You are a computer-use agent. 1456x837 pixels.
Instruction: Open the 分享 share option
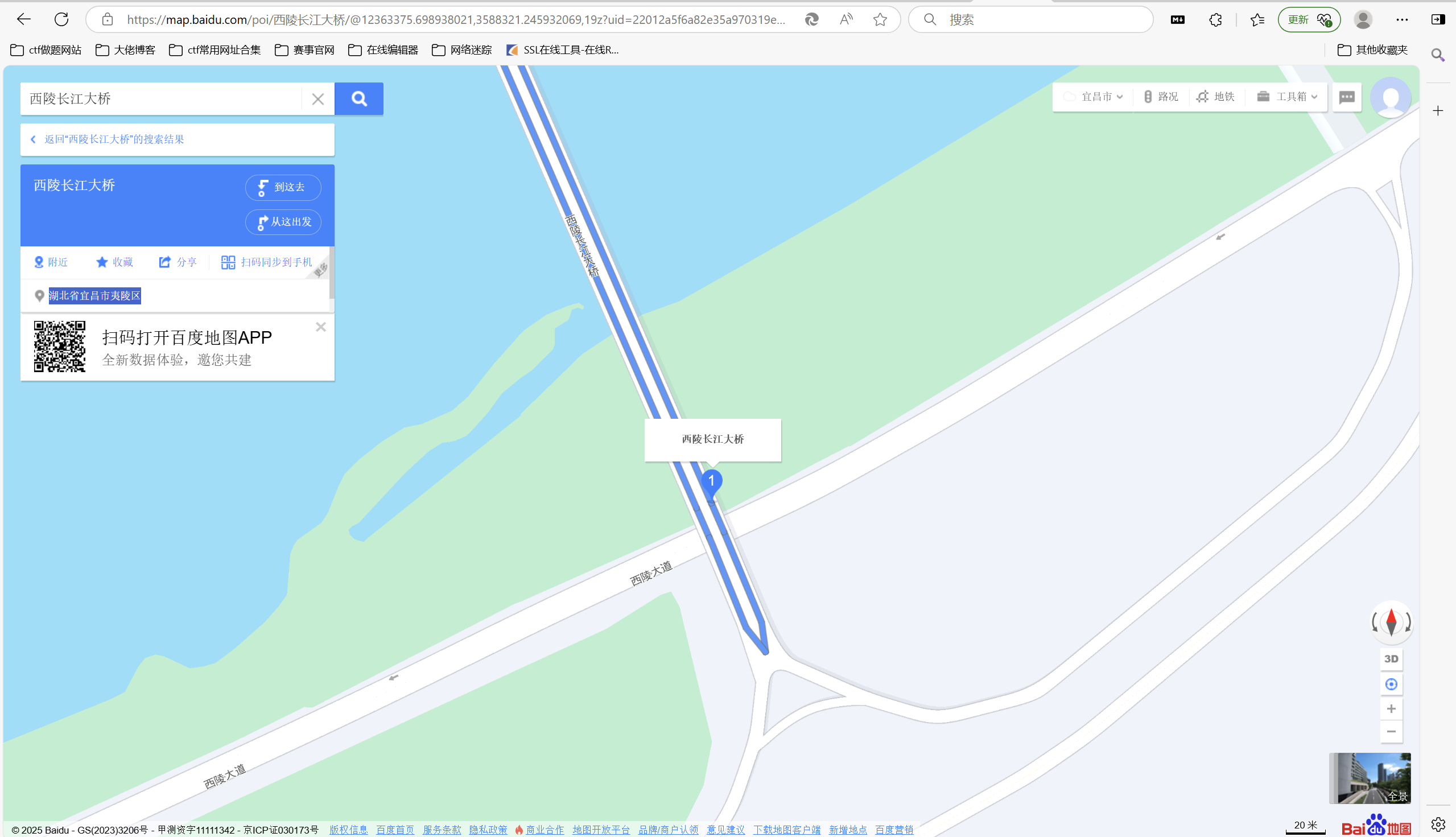(178, 262)
